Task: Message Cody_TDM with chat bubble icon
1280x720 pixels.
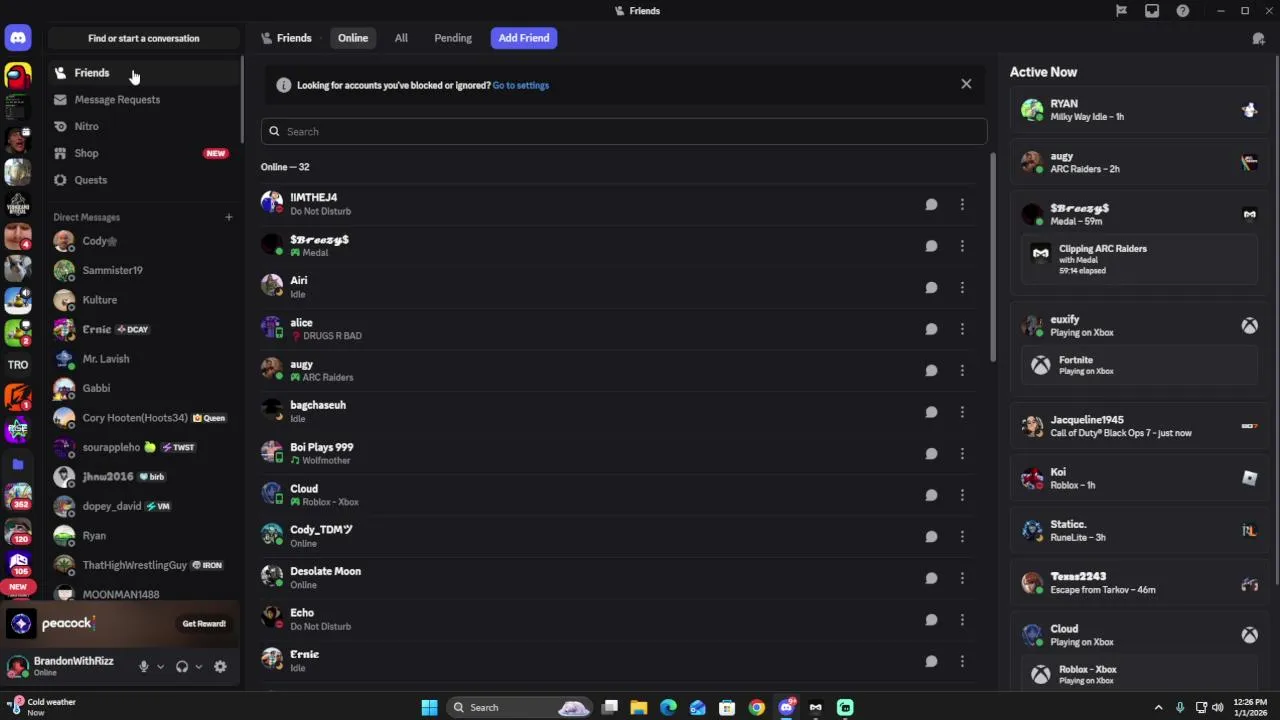Action: tap(931, 536)
